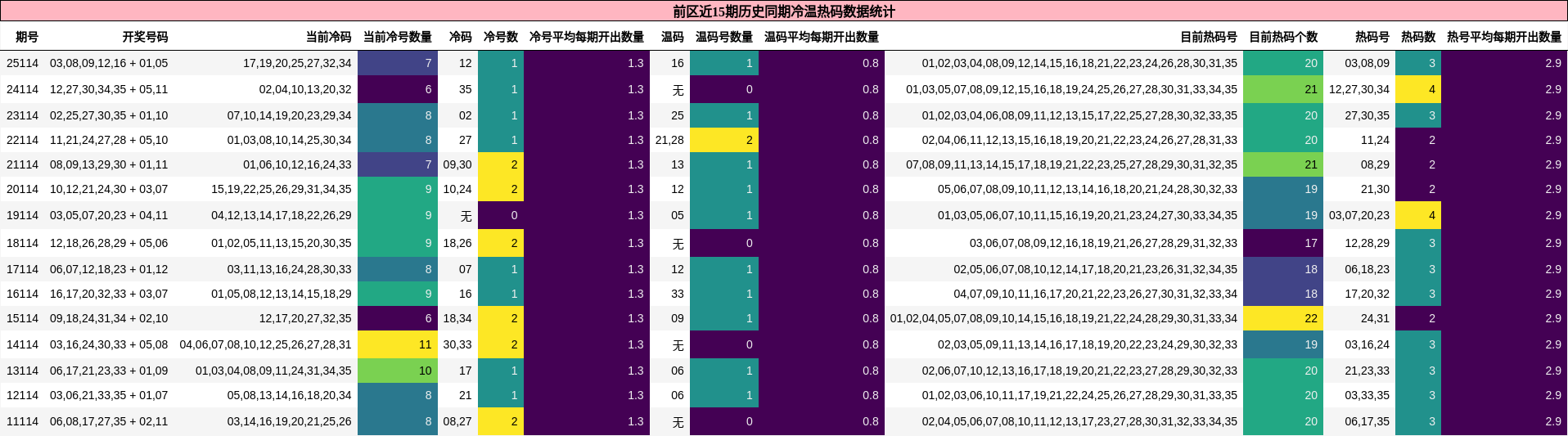Select the green cold count cell 10
1568x436 pixels.
click(x=398, y=371)
